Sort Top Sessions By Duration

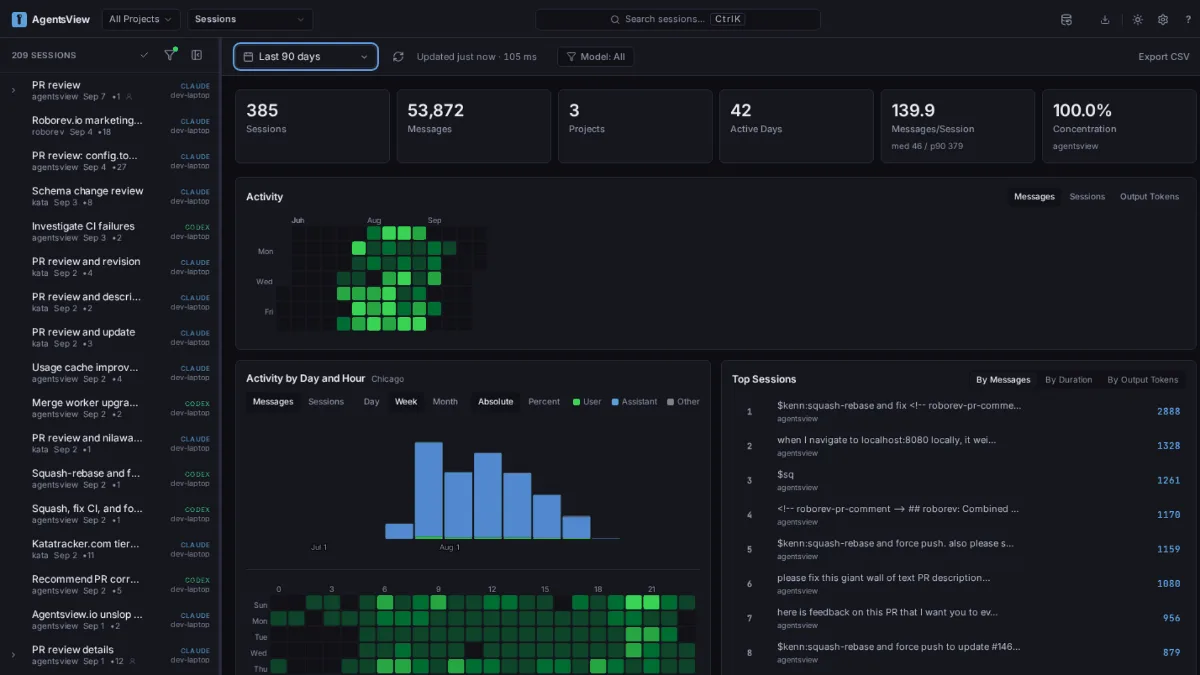click(1069, 380)
